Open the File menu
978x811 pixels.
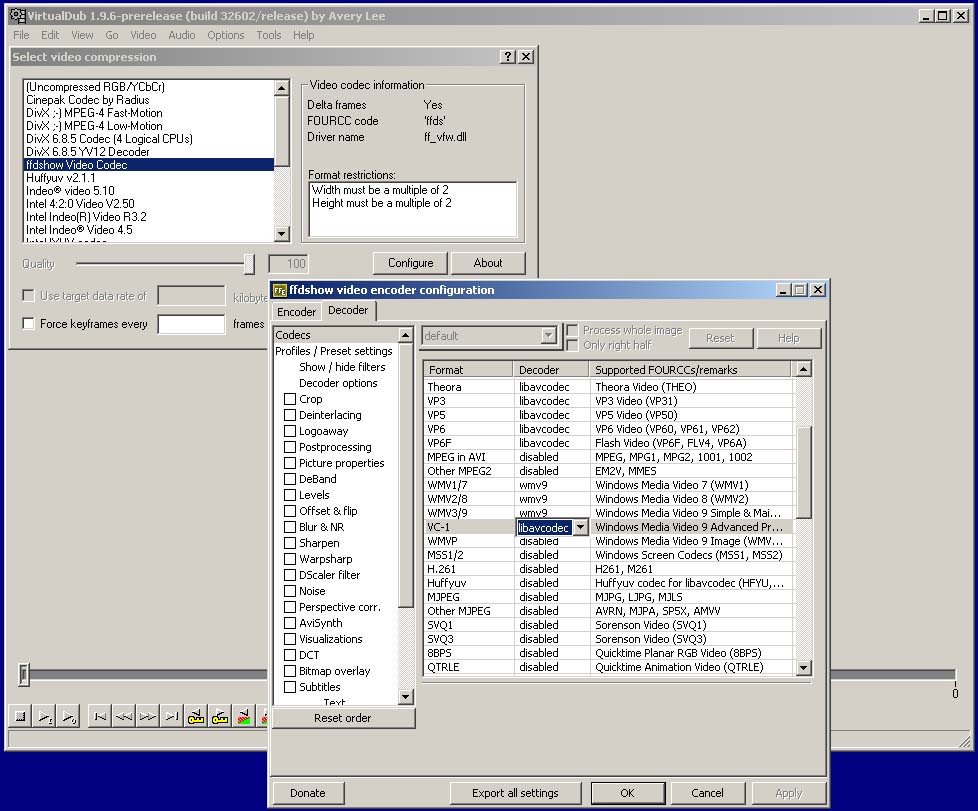click(x=21, y=35)
